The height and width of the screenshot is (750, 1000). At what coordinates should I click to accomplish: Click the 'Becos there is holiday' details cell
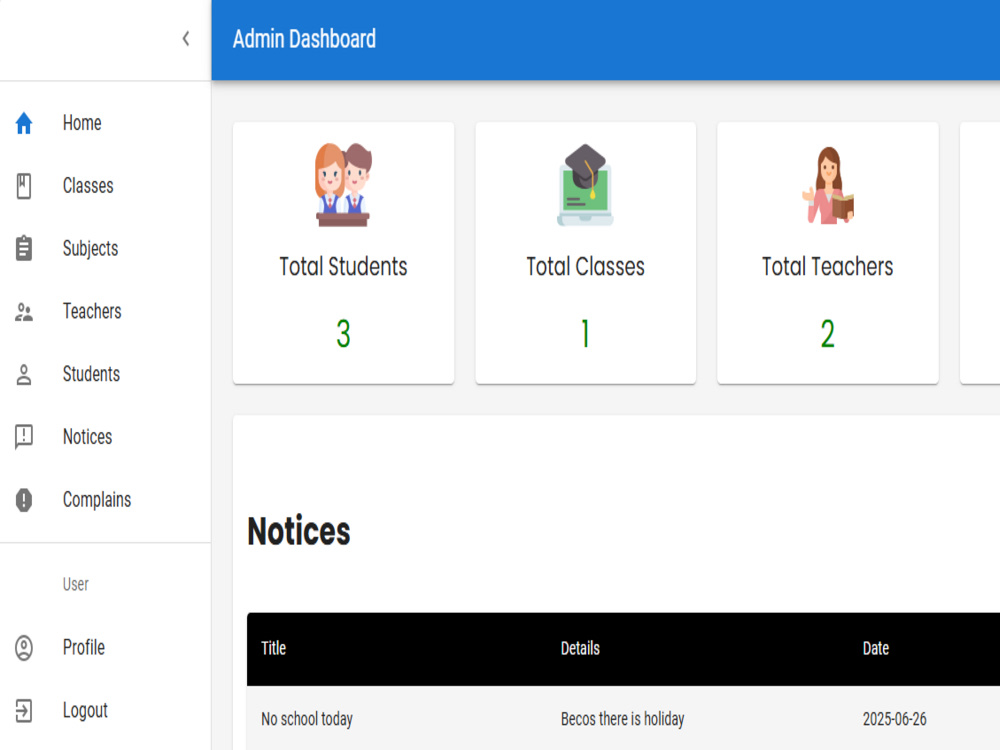[622, 719]
